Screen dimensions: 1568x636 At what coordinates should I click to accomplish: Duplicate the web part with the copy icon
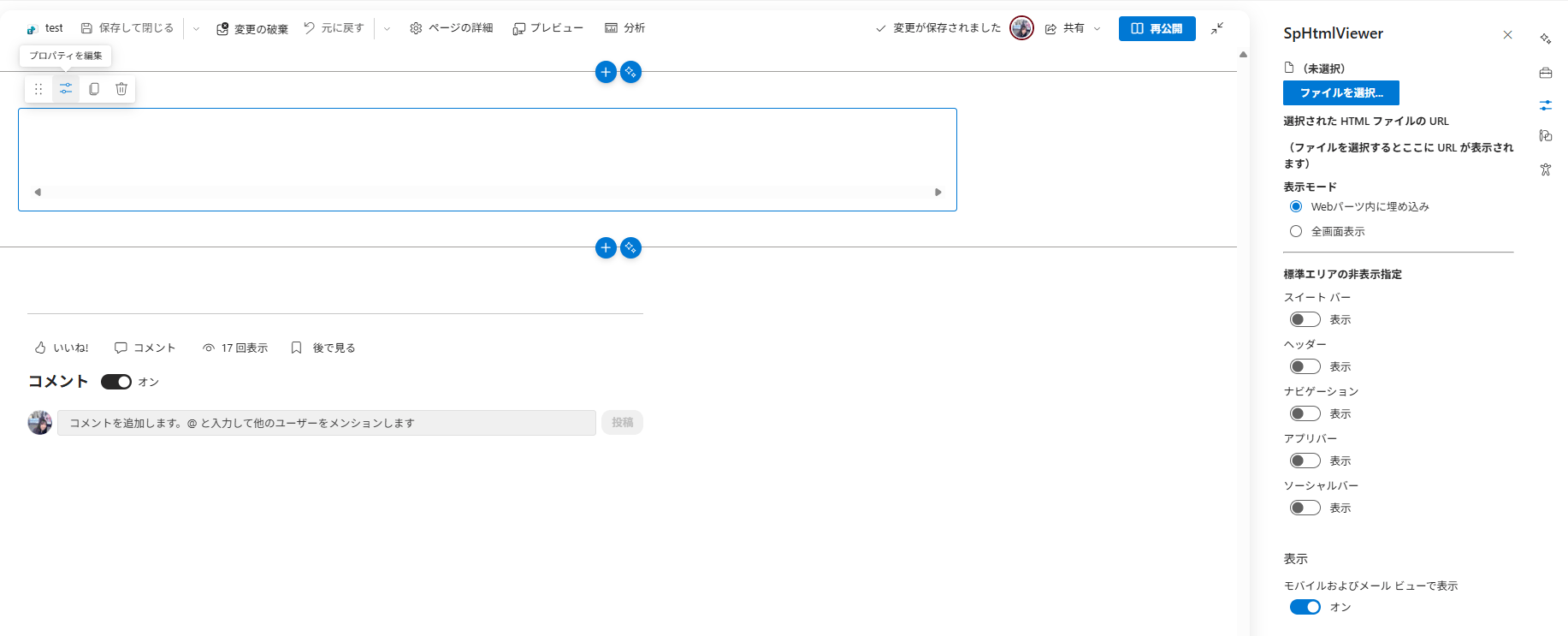(x=94, y=89)
